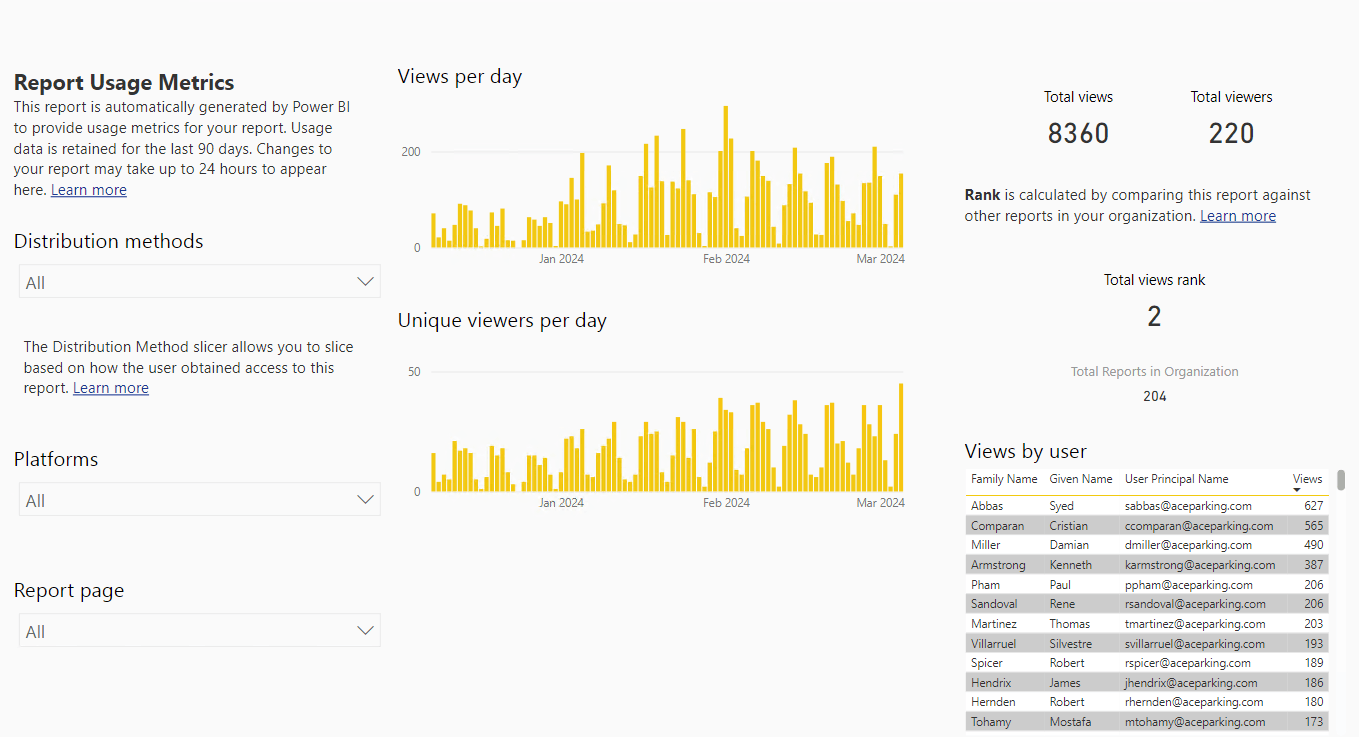The height and width of the screenshot is (737, 1359).
Task: Select Armstrong row family name
Action: coord(998,565)
